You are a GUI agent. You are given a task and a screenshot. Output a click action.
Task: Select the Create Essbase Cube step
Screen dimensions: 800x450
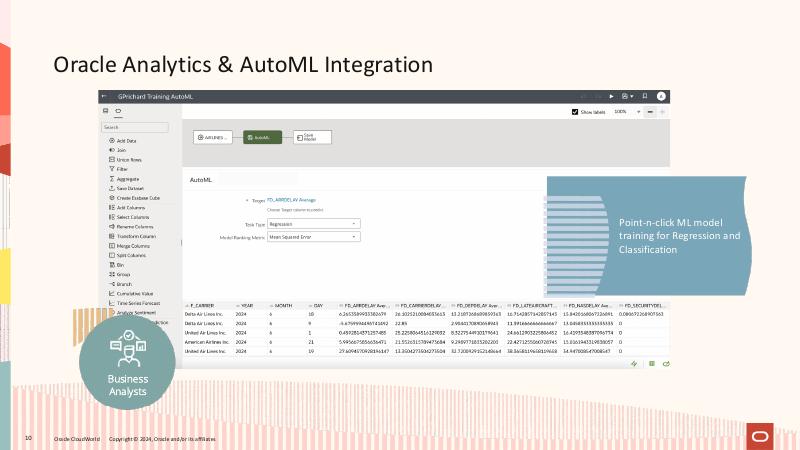[x=134, y=198]
